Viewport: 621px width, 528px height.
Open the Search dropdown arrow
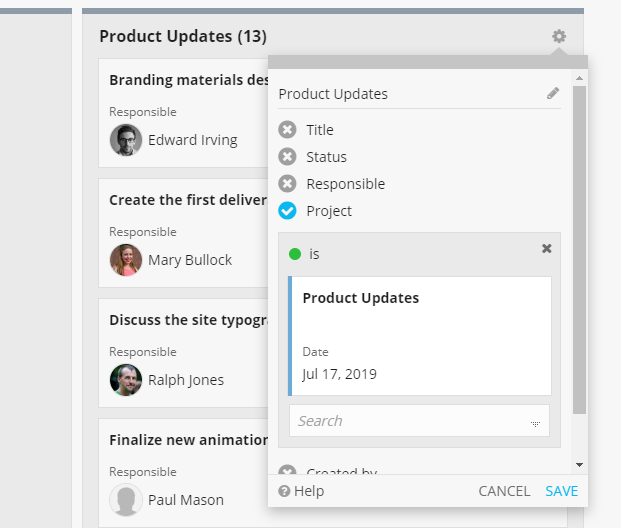(x=535, y=423)
